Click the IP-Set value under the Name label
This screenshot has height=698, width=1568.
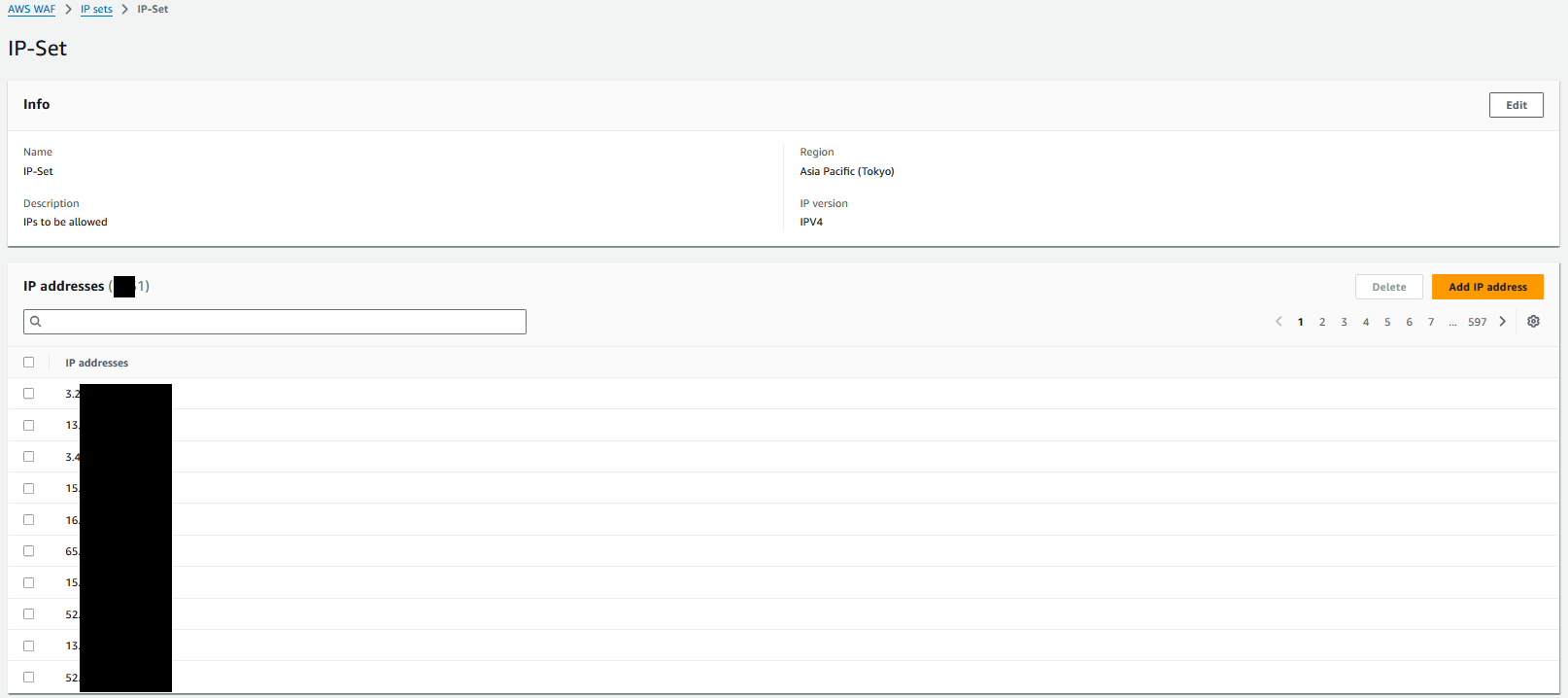tap(39, 171)
